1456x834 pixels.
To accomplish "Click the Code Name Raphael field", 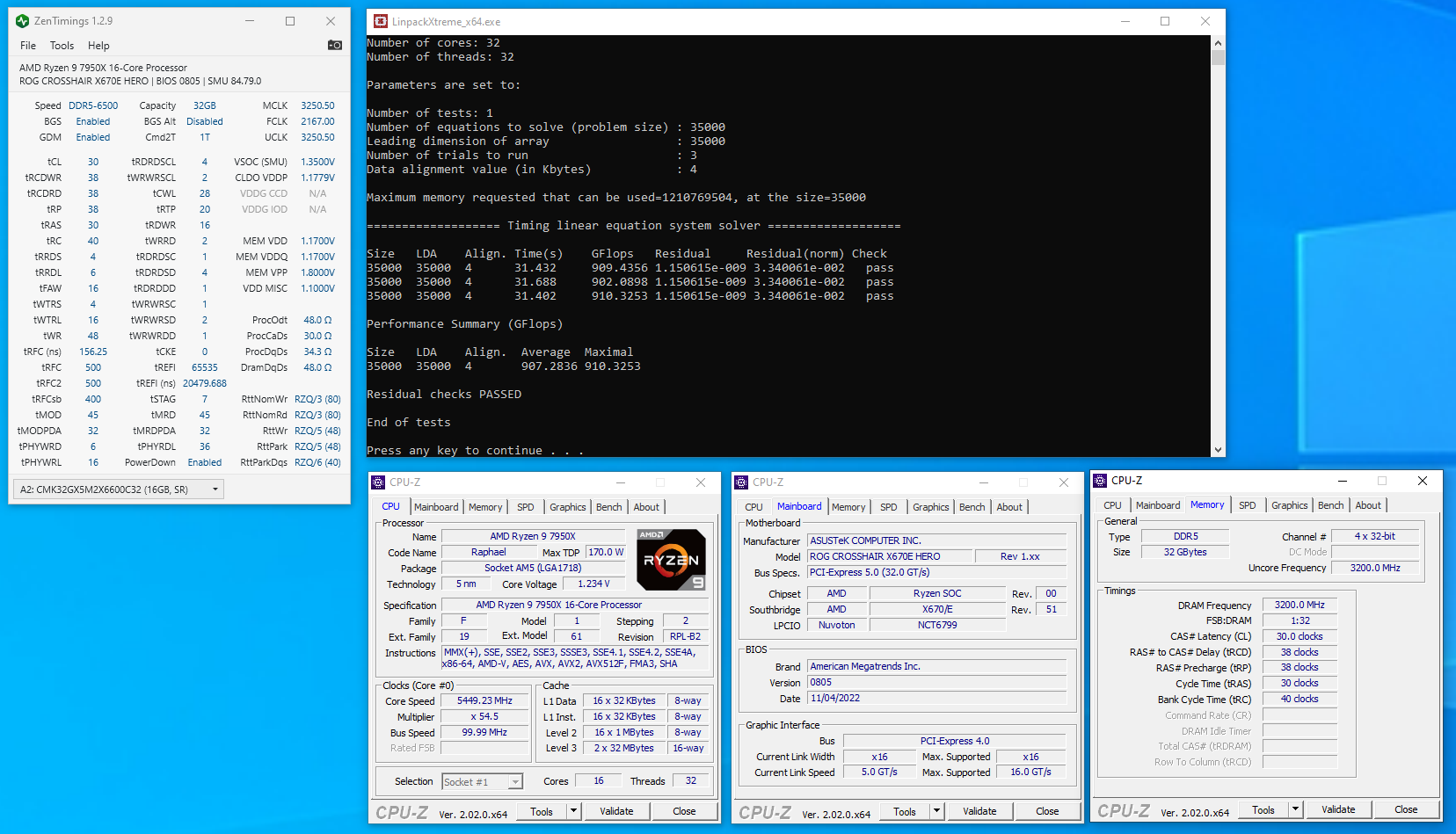I will (488, 553).
